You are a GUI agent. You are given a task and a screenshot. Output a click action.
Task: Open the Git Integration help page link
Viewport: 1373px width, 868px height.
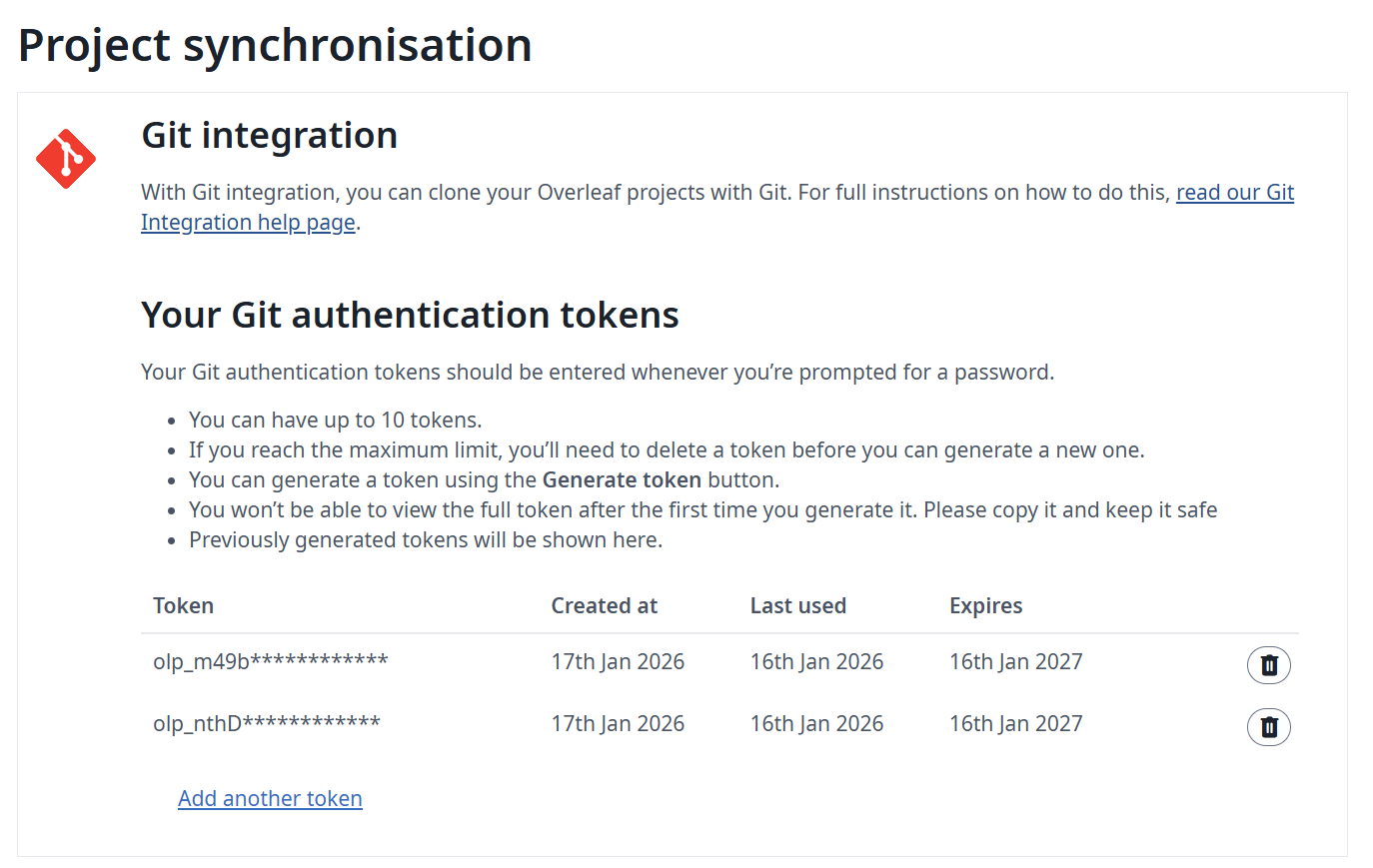[1234, 193]
